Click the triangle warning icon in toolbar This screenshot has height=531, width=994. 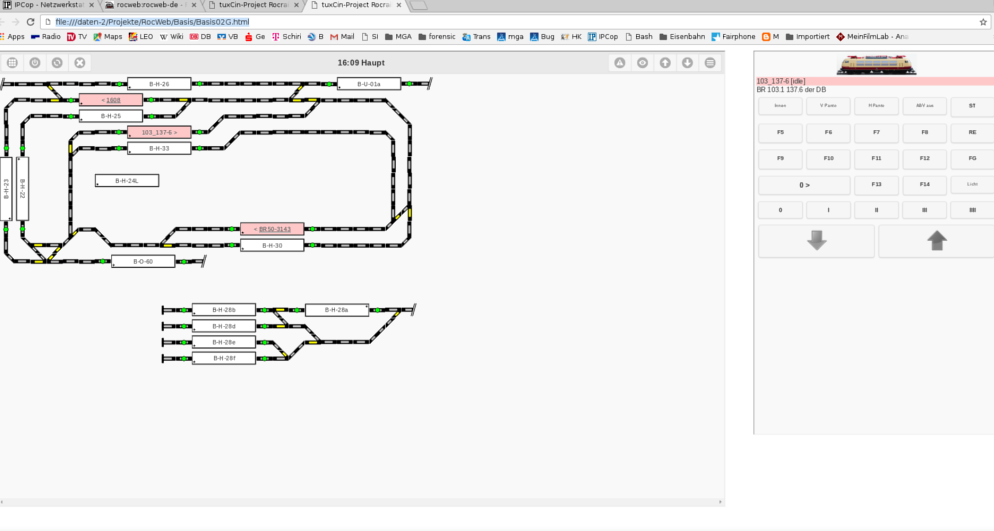[619, 63]
